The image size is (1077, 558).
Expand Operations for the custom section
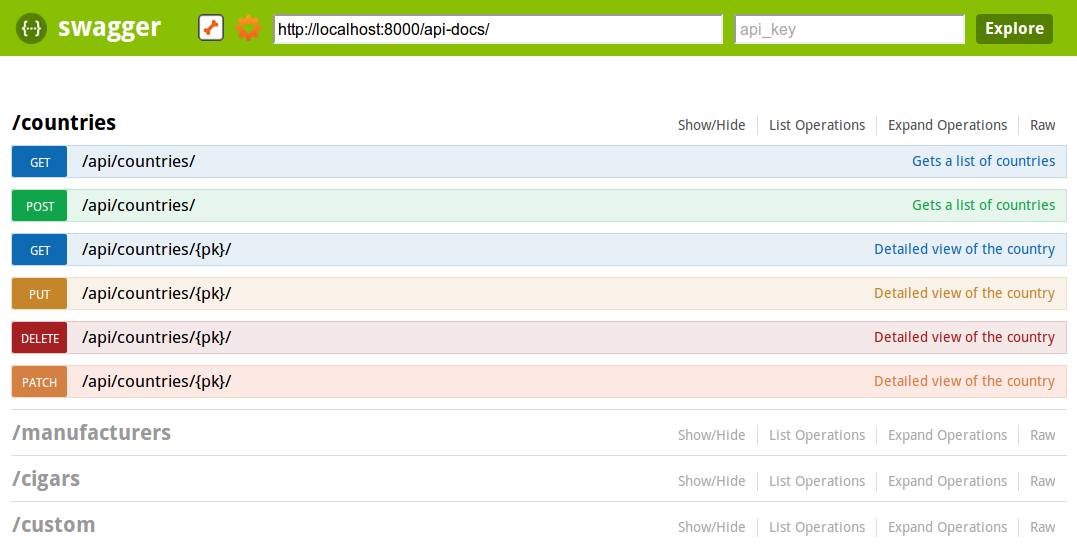pos(947,527)
